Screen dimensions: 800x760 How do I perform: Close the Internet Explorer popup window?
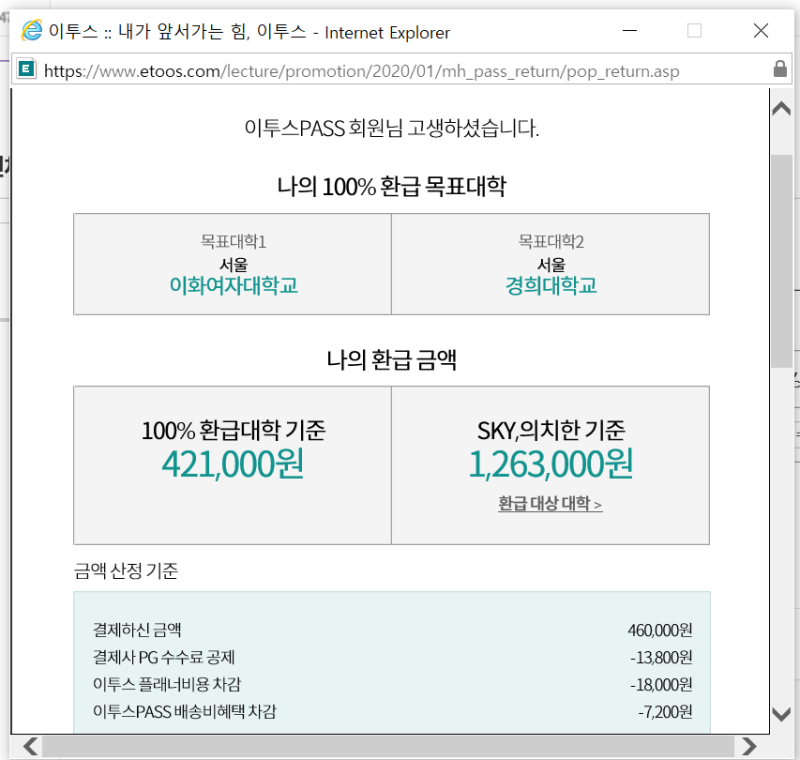(761, 31)
